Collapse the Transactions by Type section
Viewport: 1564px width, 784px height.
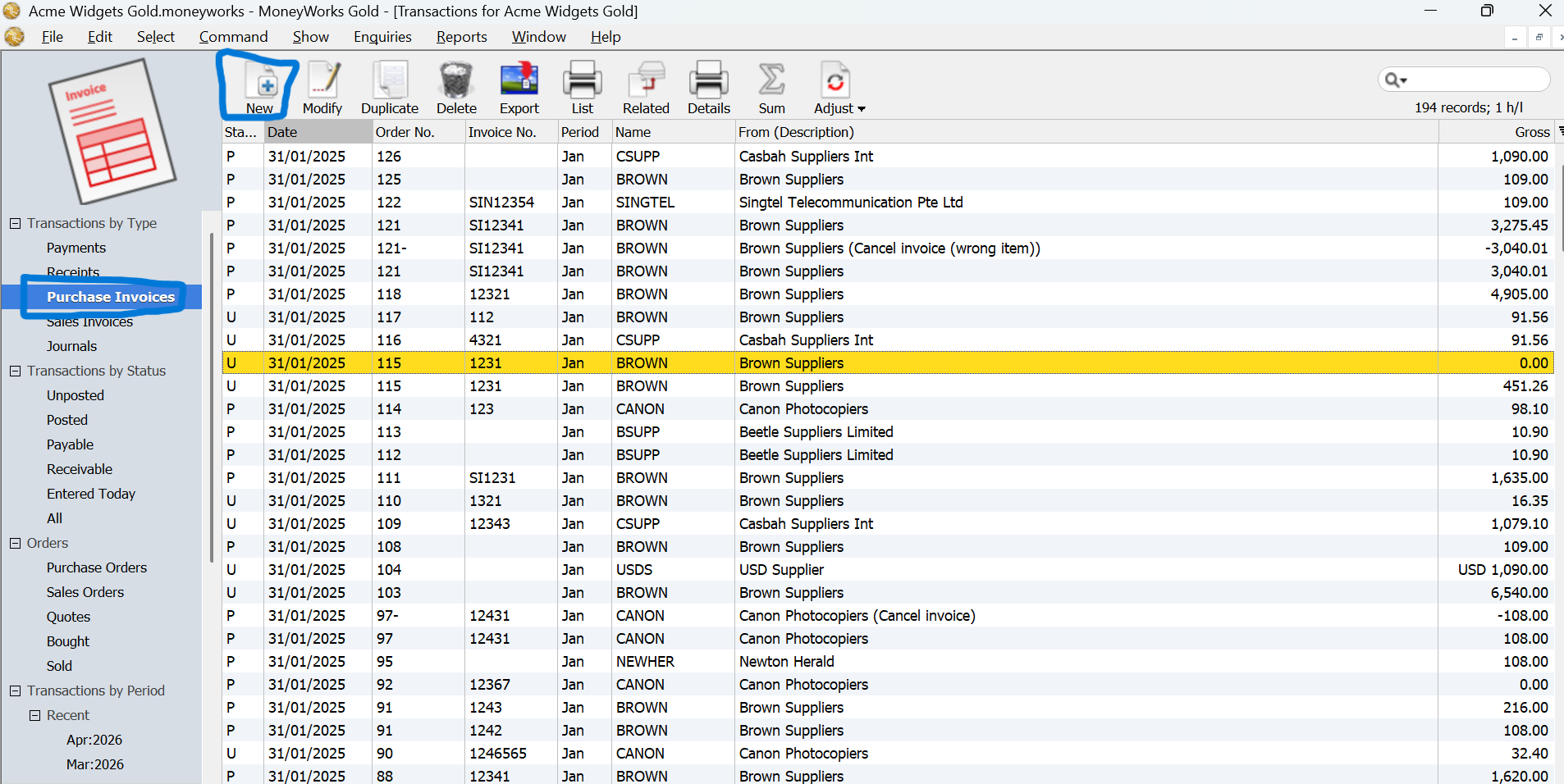click(16, 223)
